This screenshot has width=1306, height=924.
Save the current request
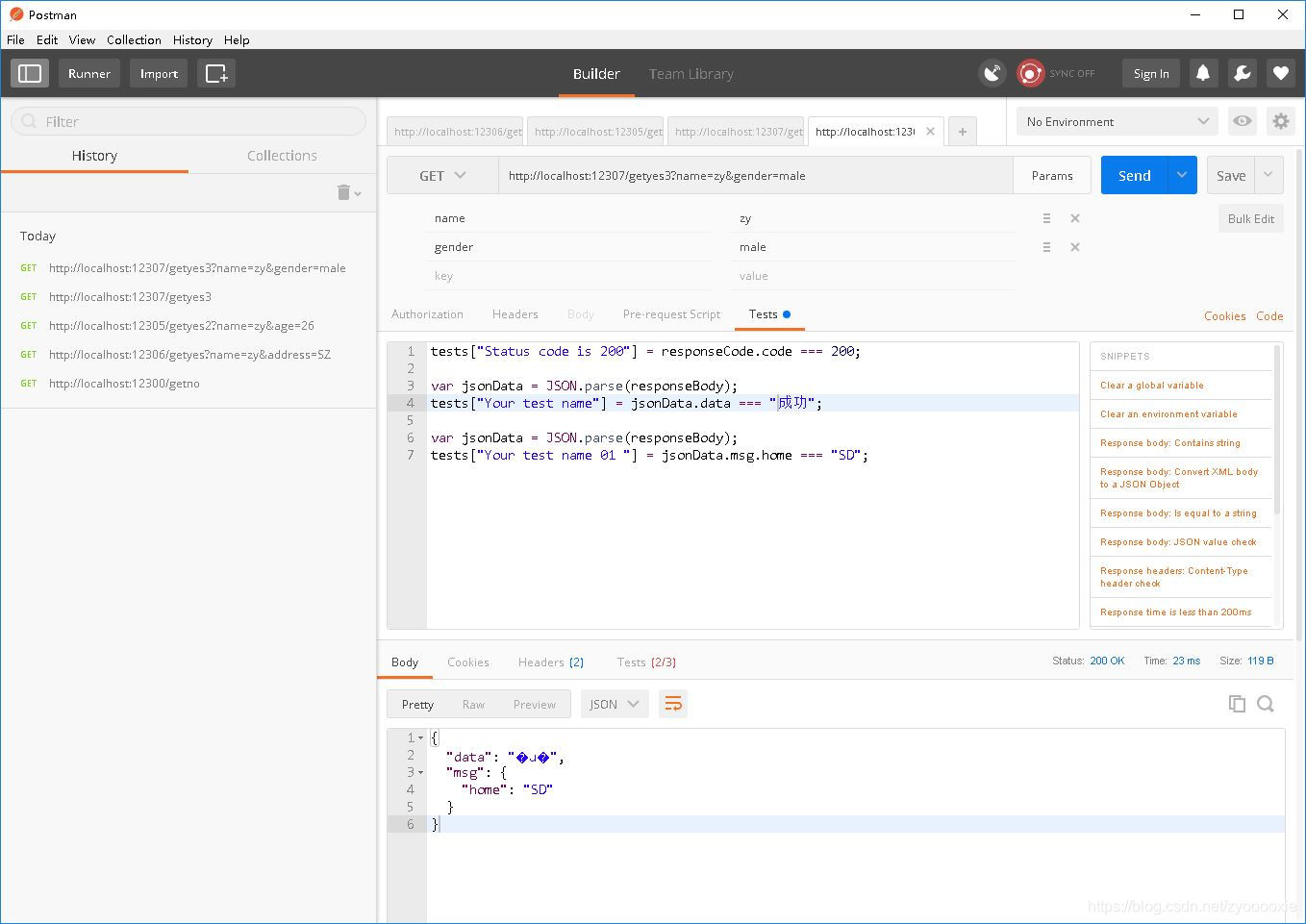(1231, 175)
